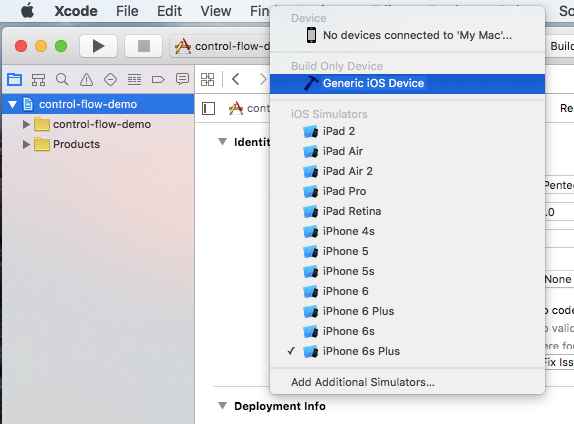
Task: Select the control-flow-demo project file
Action: [x=98, y=104]
